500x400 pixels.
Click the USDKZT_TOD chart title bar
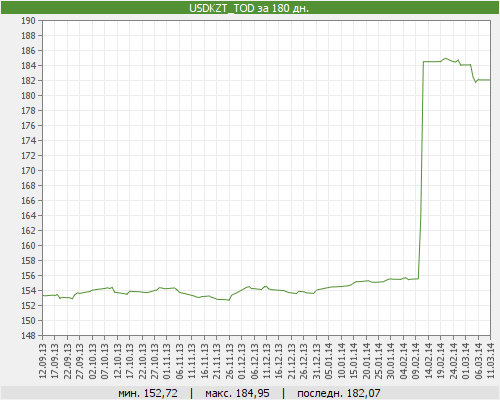point(250,8)
